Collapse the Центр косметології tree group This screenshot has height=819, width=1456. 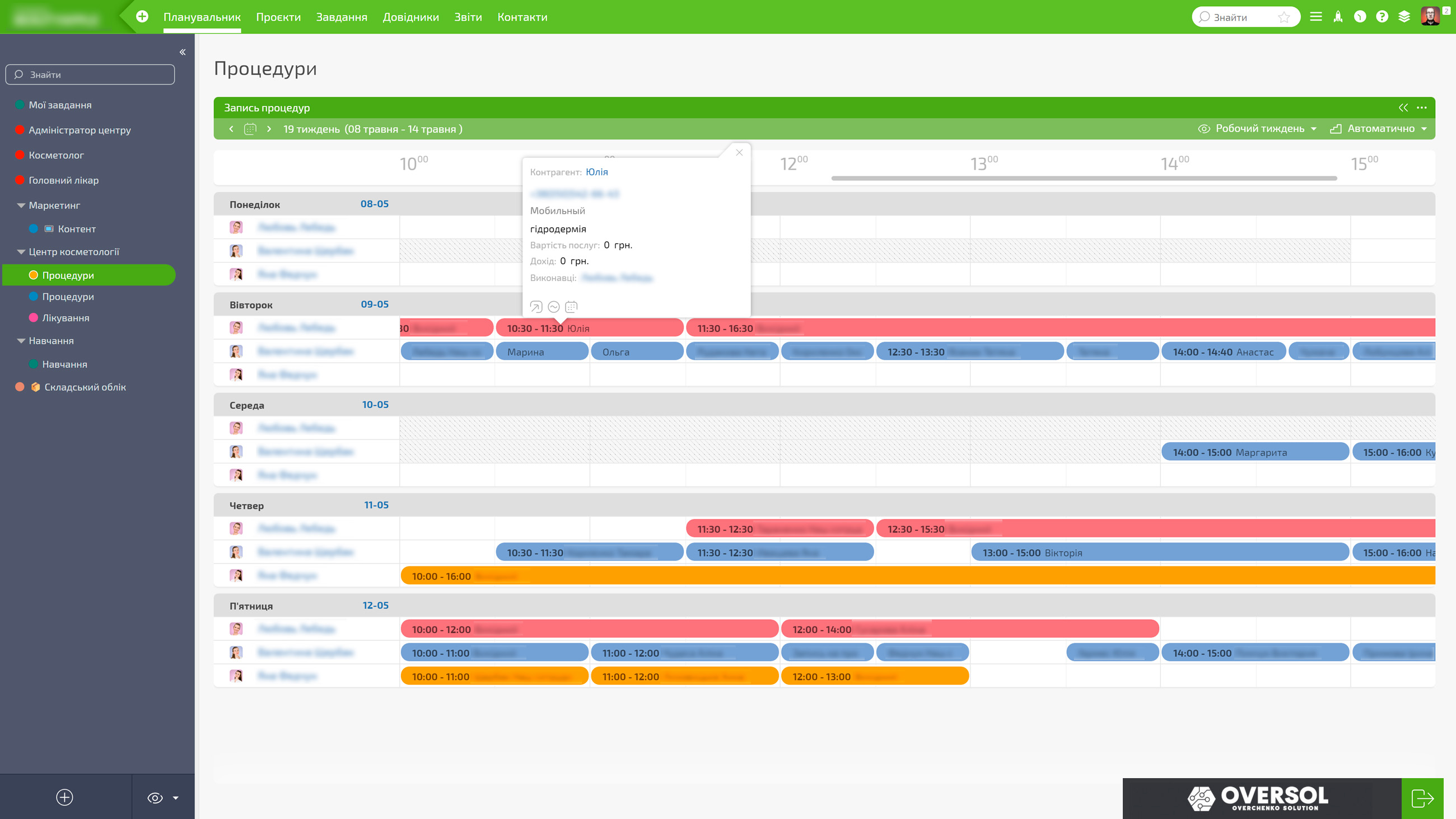tap(21, 252)
